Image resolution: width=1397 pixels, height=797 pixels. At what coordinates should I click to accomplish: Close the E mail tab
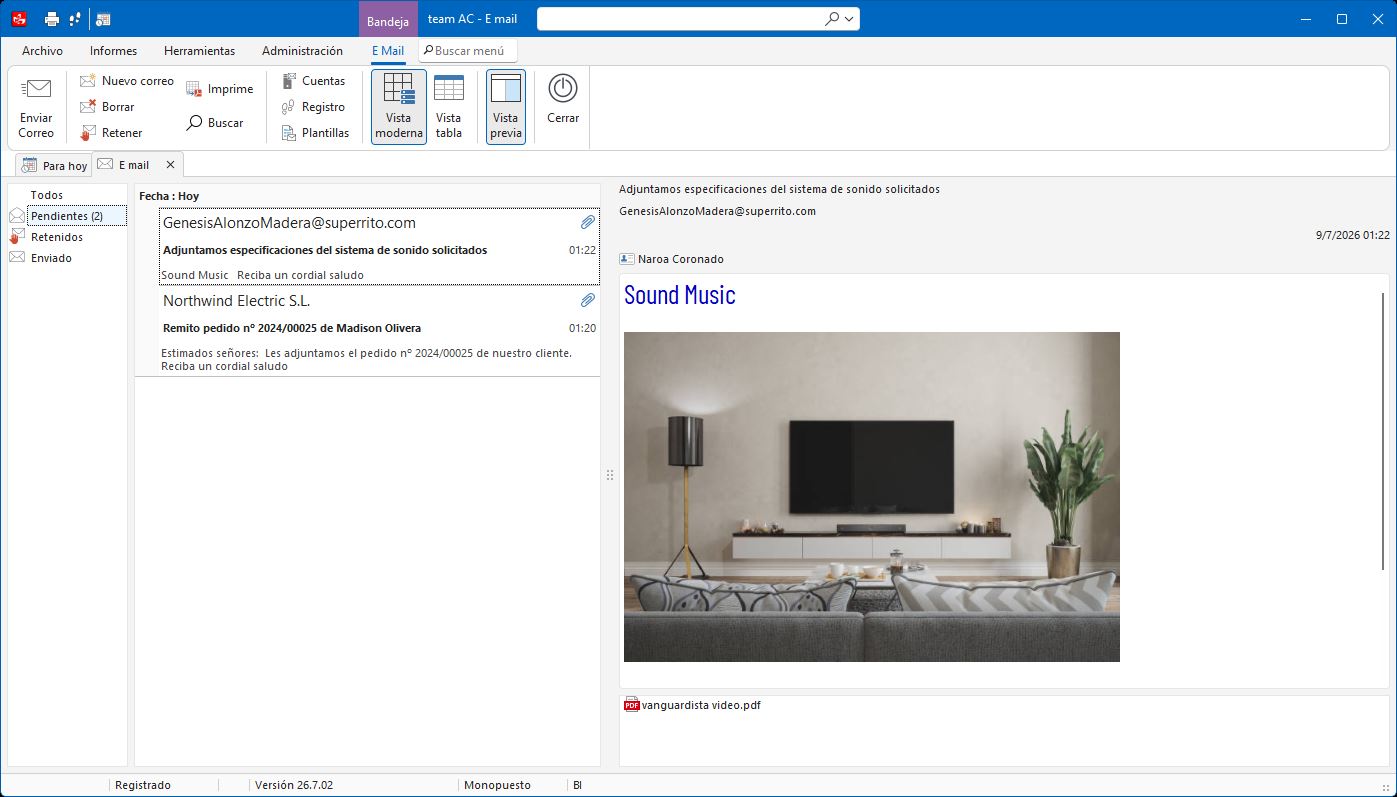[170, 165]
